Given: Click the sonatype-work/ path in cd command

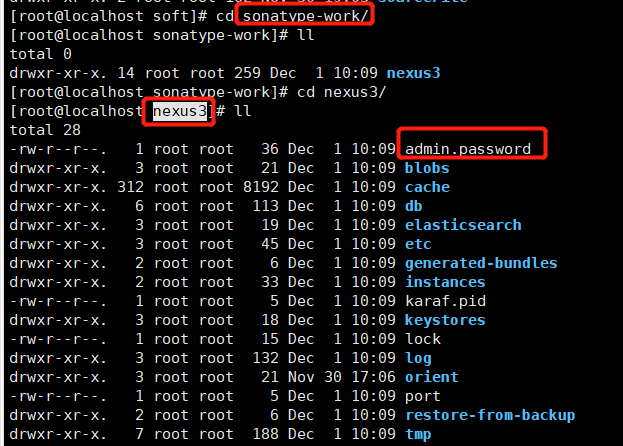Looking at the screenshot, I should pyautogui.click(x=306, y=16).
